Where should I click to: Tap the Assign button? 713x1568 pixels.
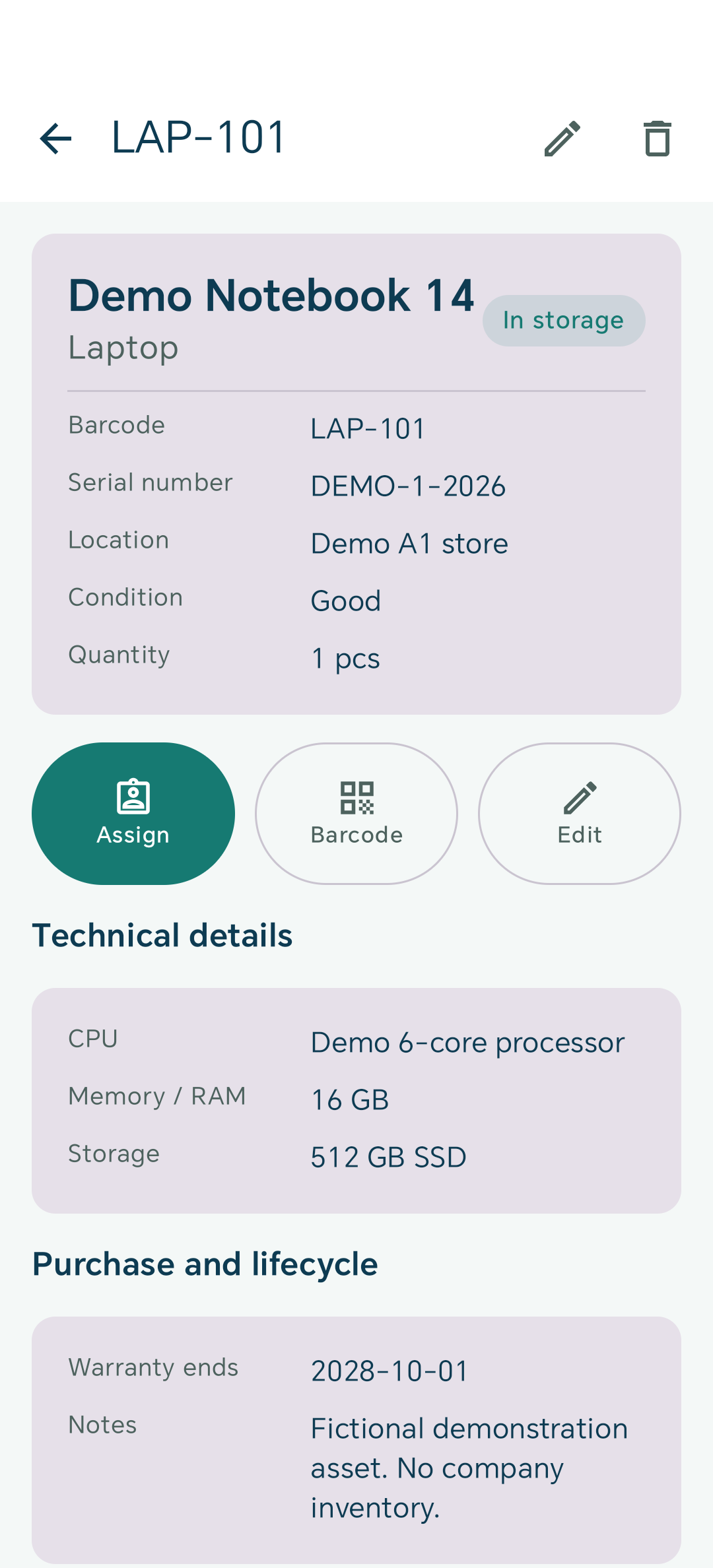click(x=133, y=814)
